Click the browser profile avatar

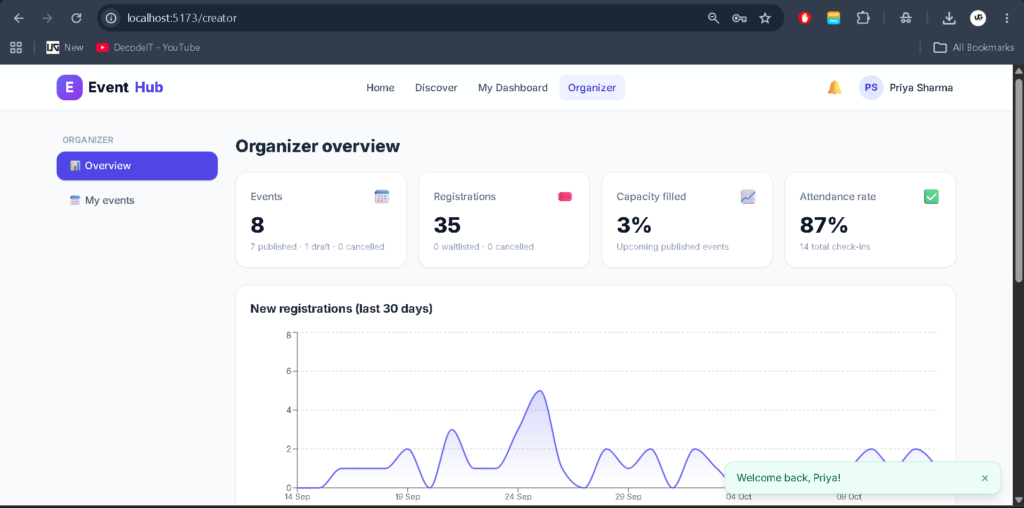(978, 18)
